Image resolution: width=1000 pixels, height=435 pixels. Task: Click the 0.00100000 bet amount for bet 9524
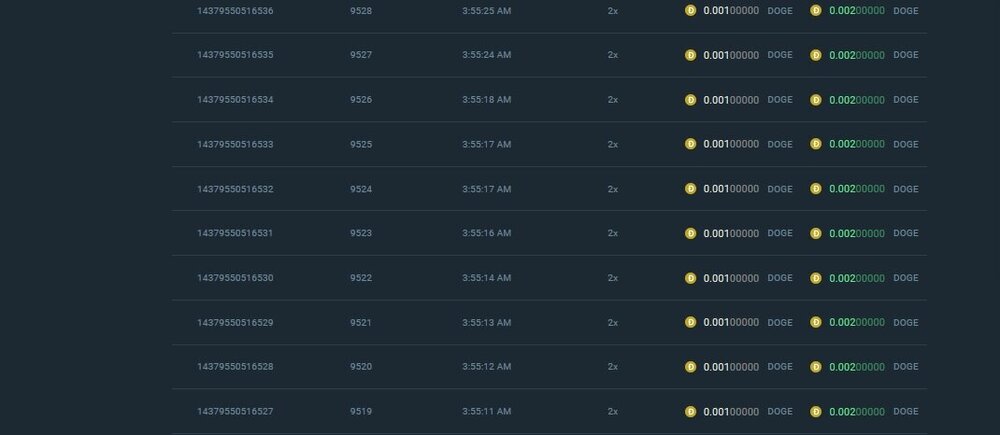click(x=731, y=189)
